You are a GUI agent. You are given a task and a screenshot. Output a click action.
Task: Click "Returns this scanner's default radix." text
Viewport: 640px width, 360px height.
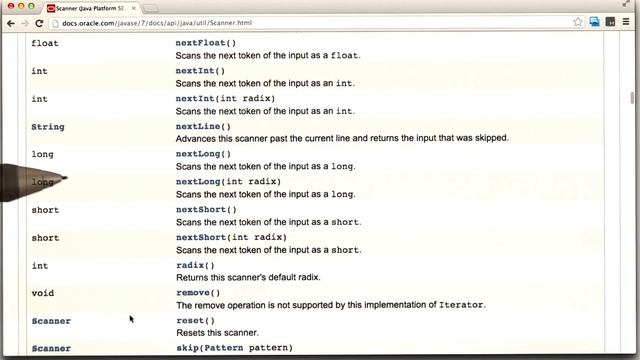pyautogui.click(x=248, y=277)
